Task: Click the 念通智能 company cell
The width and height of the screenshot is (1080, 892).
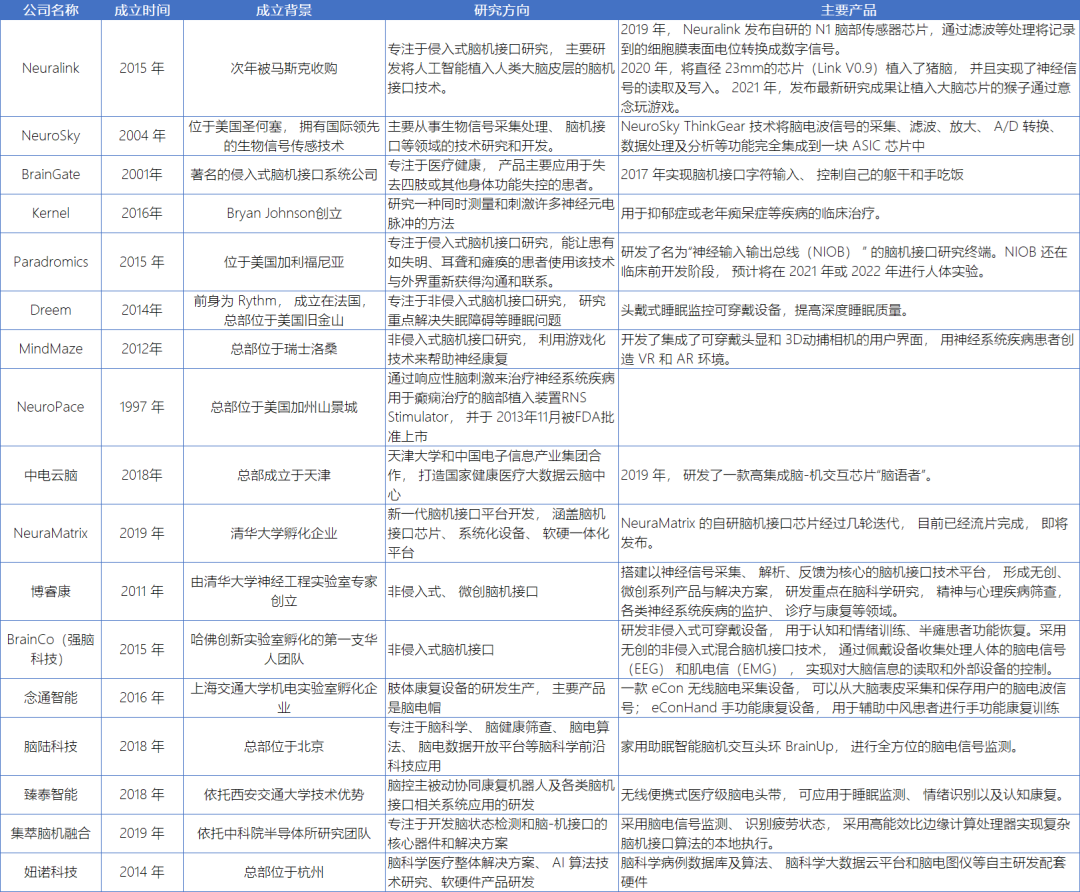Action: click(x=51, y=698)
